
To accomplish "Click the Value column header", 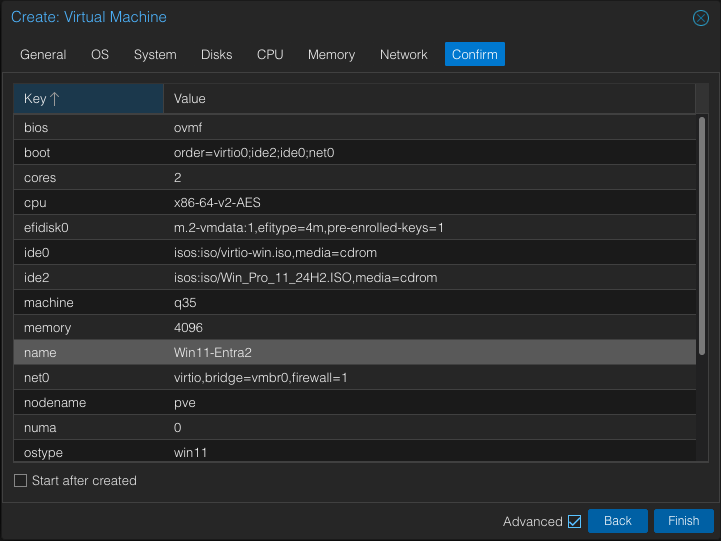I will (429, 99).
